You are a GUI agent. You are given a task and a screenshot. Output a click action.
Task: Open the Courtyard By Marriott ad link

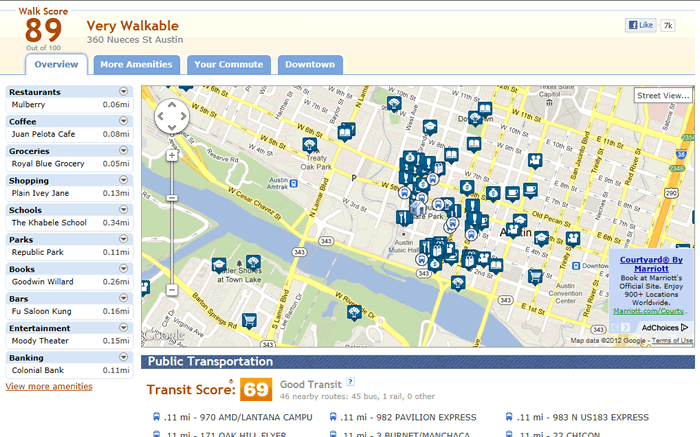point(651,264)
